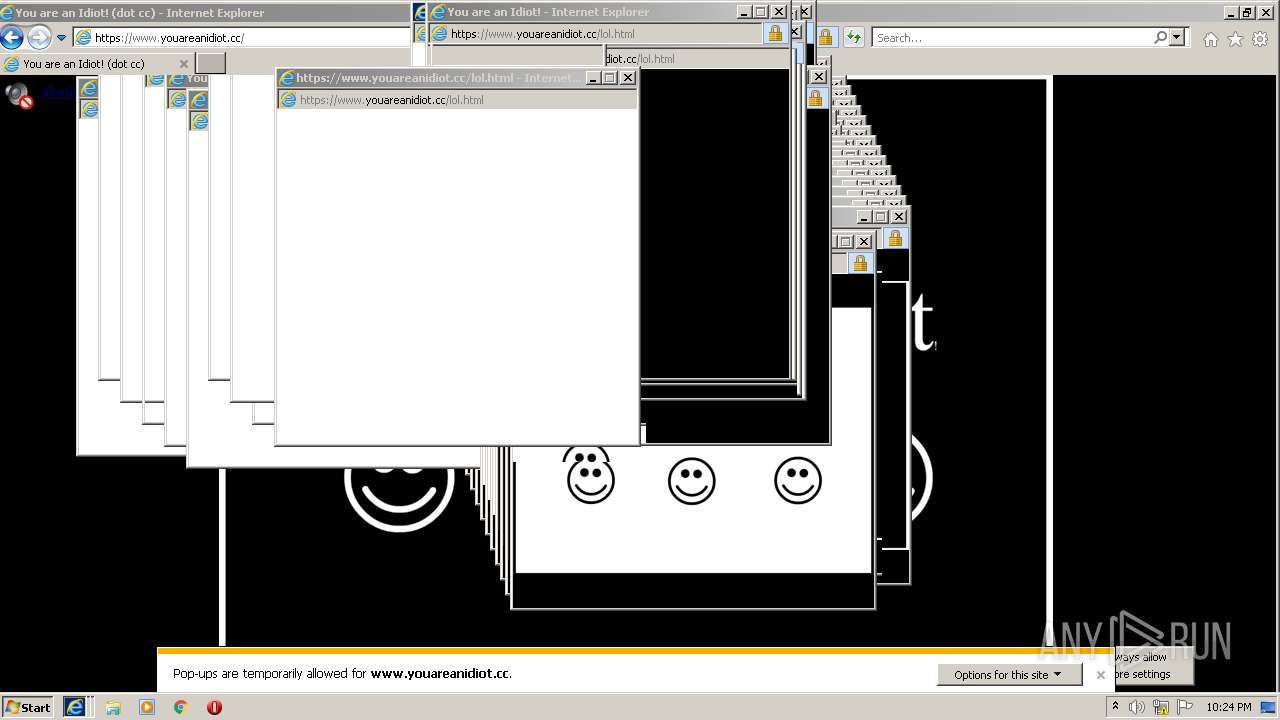Open the Home icon in IE
1280x720 pixels.
[1211, 39]
